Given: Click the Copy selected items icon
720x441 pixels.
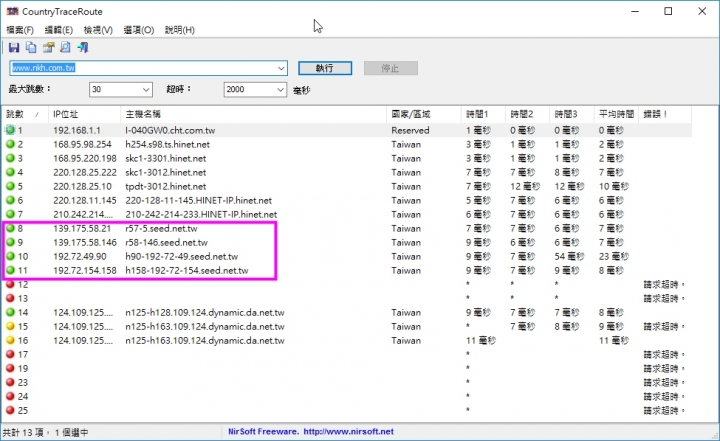Looking at the screenshot, I should 31,47.
